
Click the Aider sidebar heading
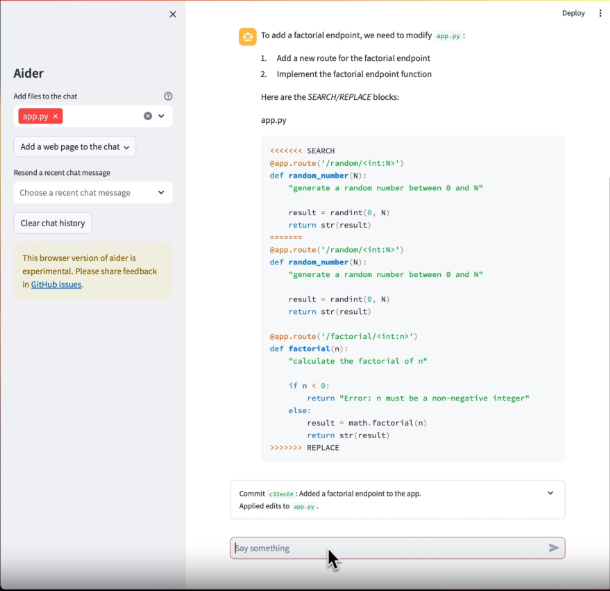(29, 74)
